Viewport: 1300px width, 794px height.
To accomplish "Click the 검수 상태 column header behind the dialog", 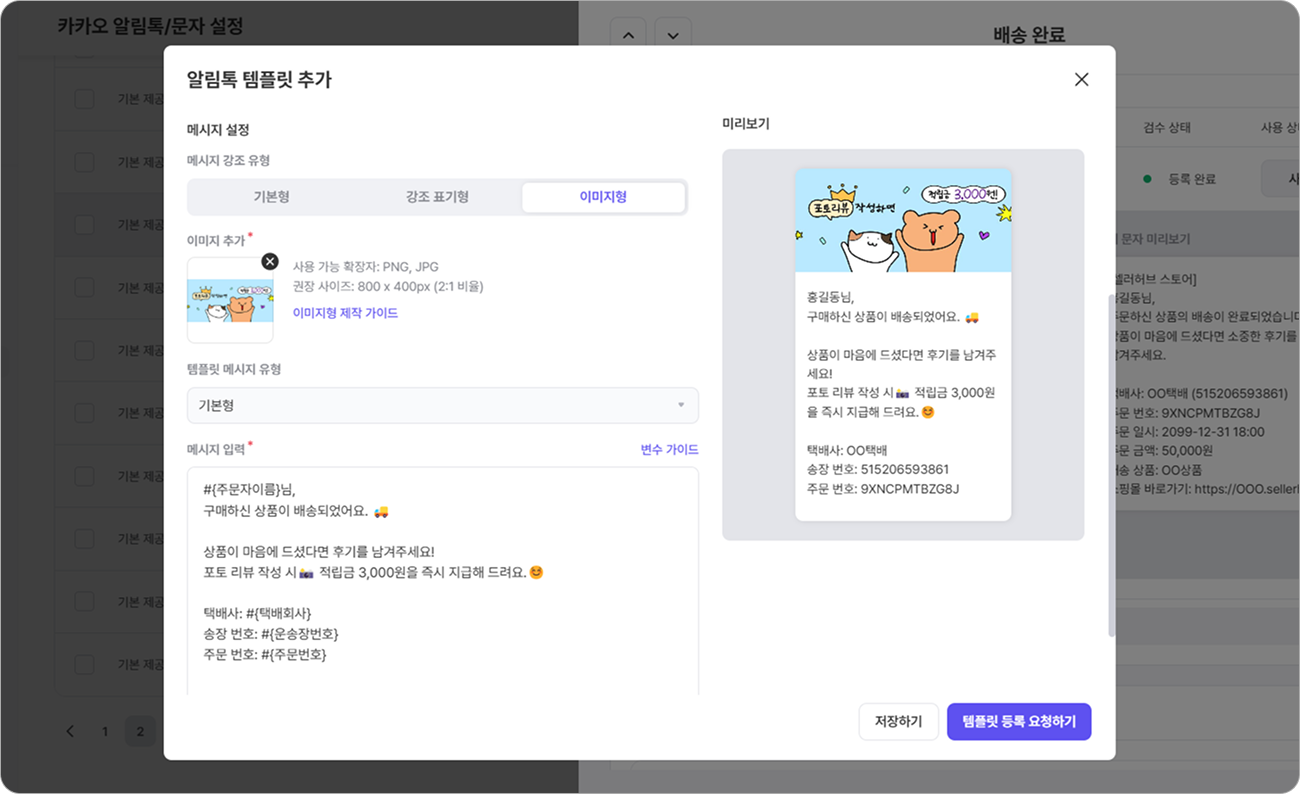I will tap(1167, 128).
